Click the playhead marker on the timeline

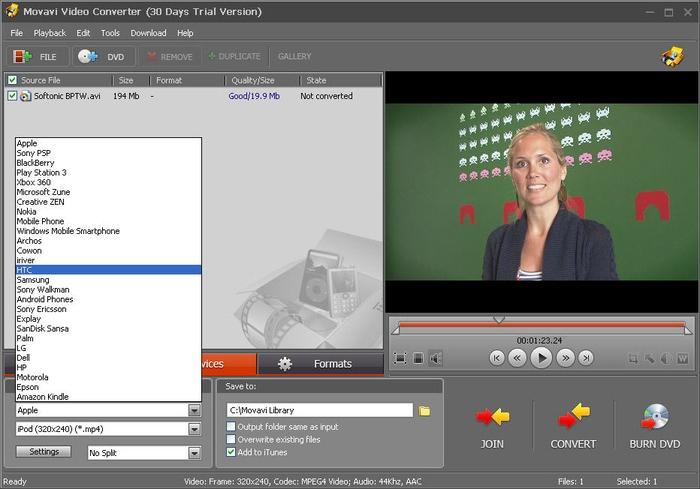click(499, 320)
